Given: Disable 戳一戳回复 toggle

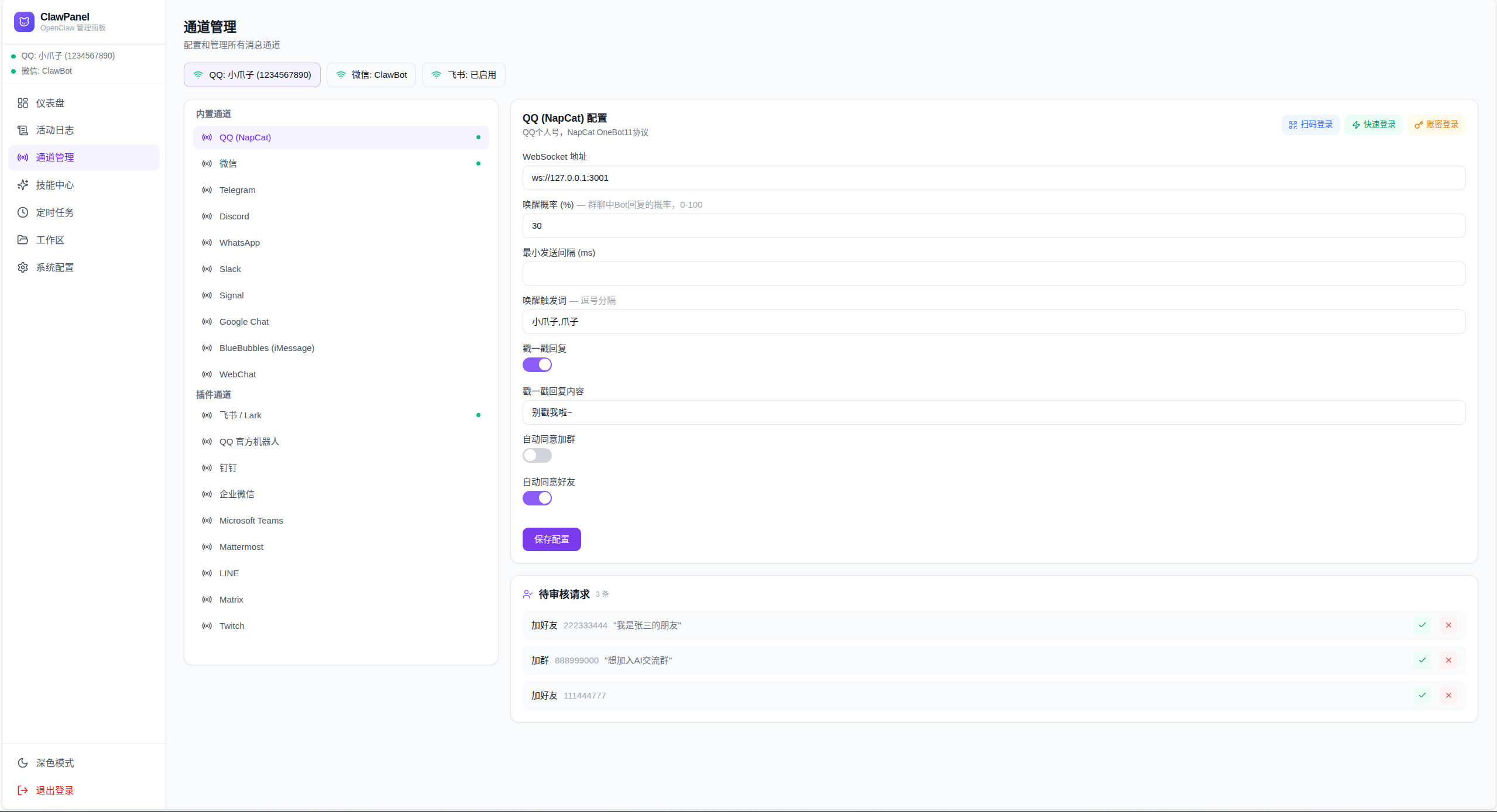Looking at the screenshot, I should pos(537,365).
